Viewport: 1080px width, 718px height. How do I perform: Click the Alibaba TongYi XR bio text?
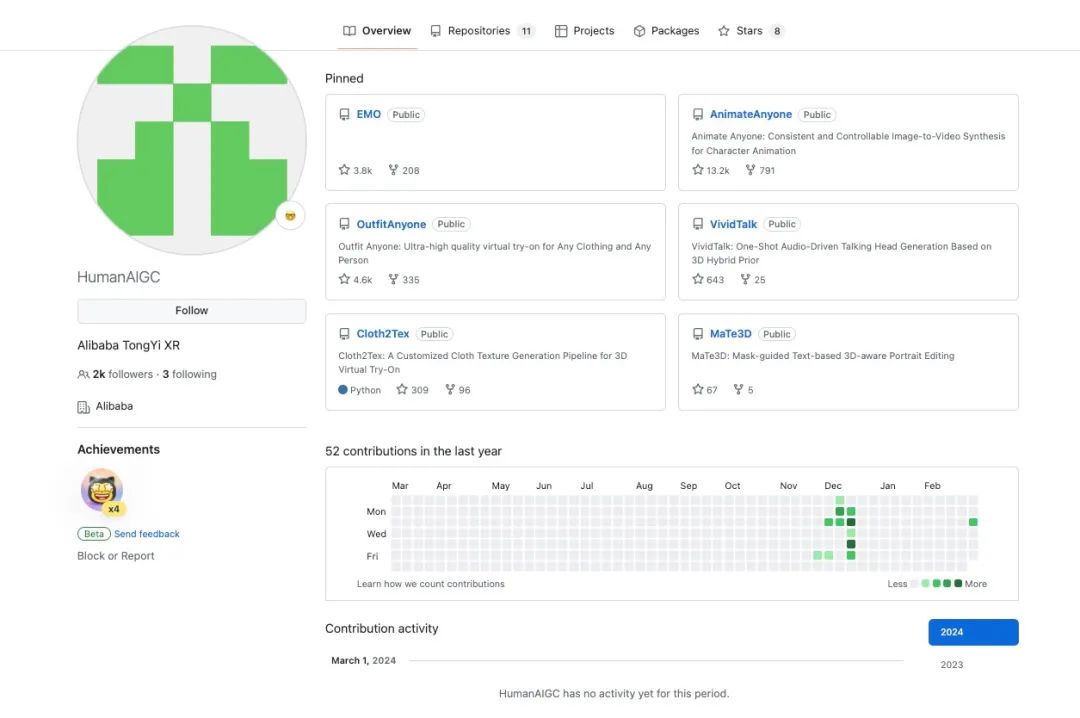pyautogui.click(x=129, y=345)
